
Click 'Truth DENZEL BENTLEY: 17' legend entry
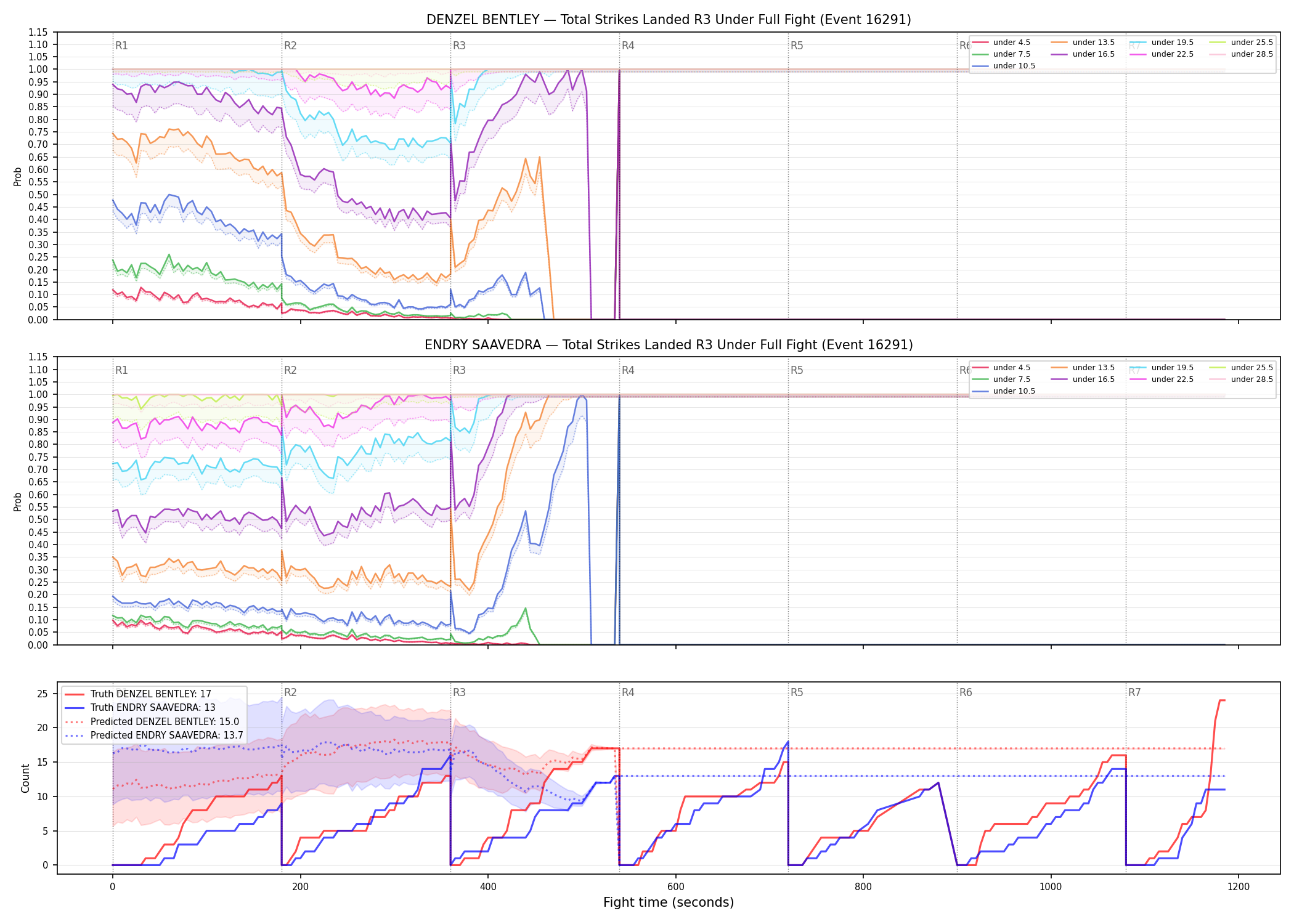(x=138, y=694)
